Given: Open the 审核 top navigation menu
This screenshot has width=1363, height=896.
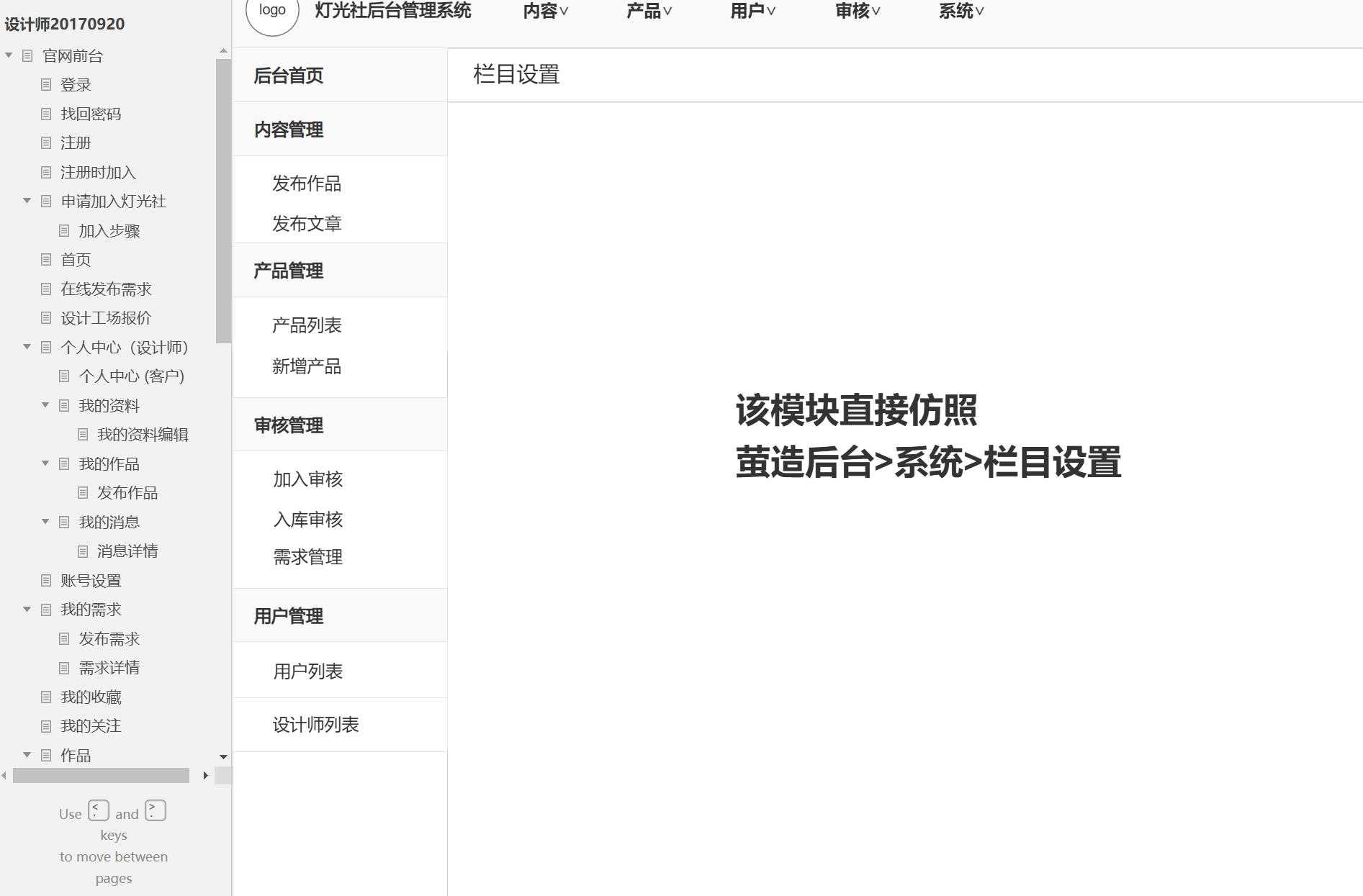Looking at the screenshot, I should coord(857,11).
